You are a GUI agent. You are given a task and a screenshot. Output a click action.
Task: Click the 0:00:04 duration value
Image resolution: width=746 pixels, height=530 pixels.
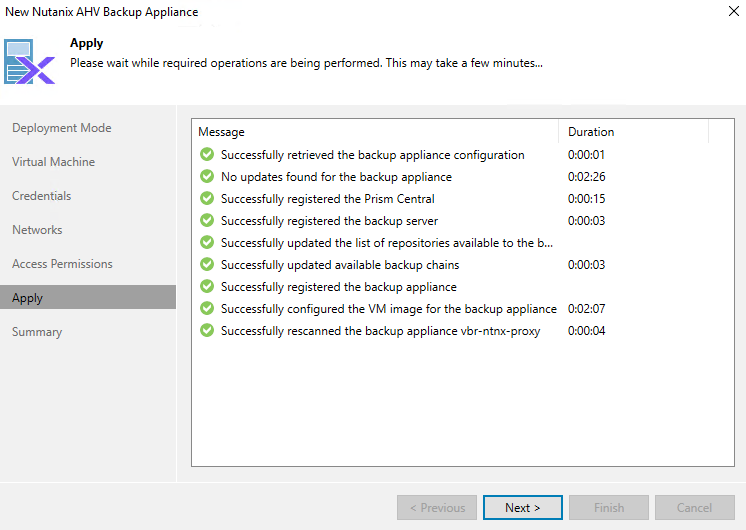pyautogui.click(x=587, y=331)
